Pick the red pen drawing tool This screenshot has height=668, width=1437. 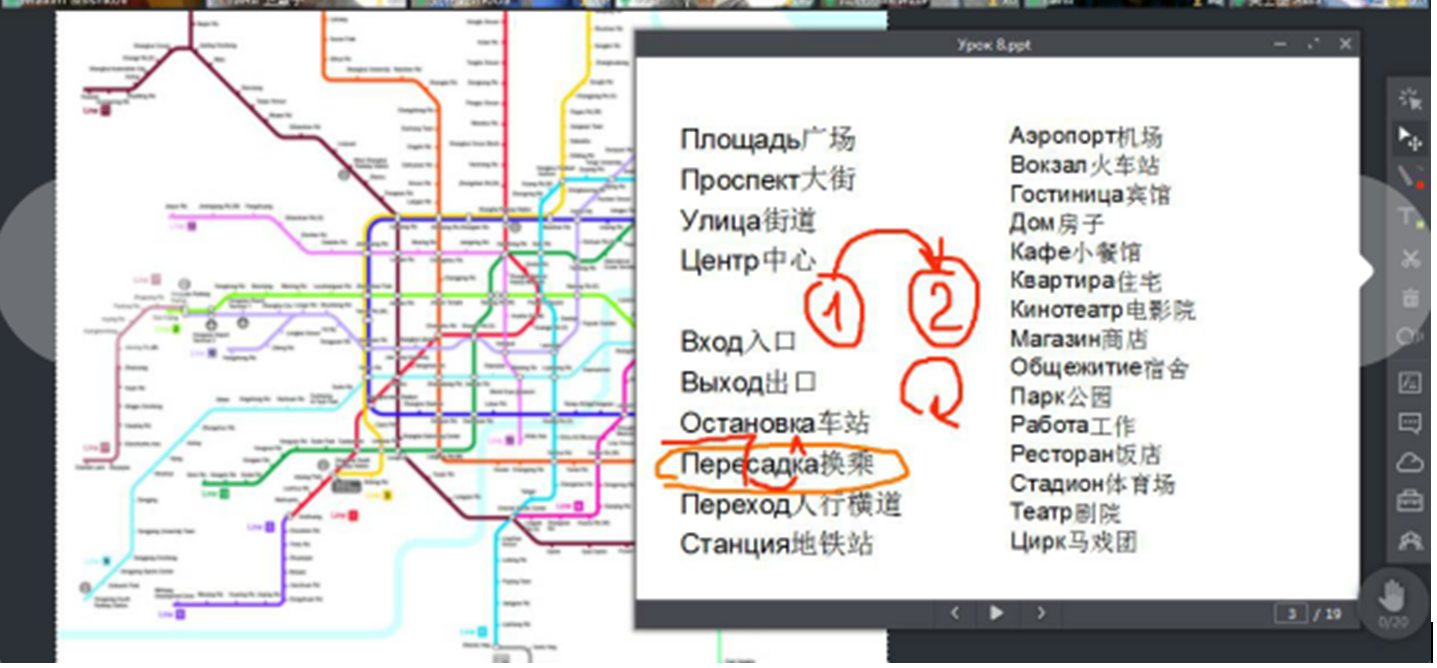click(1410, 178)
